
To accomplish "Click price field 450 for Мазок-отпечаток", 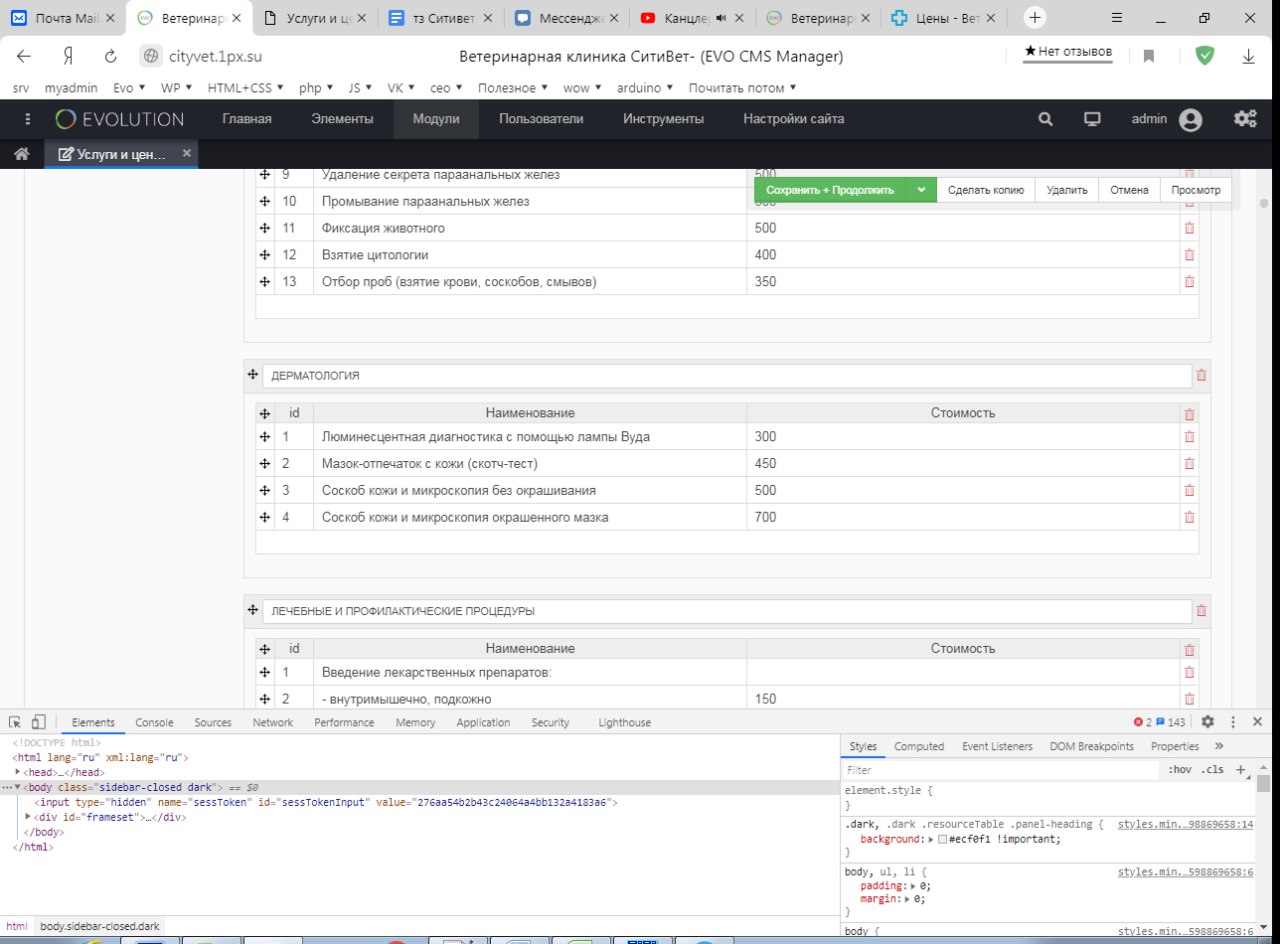I will point(963,464).
